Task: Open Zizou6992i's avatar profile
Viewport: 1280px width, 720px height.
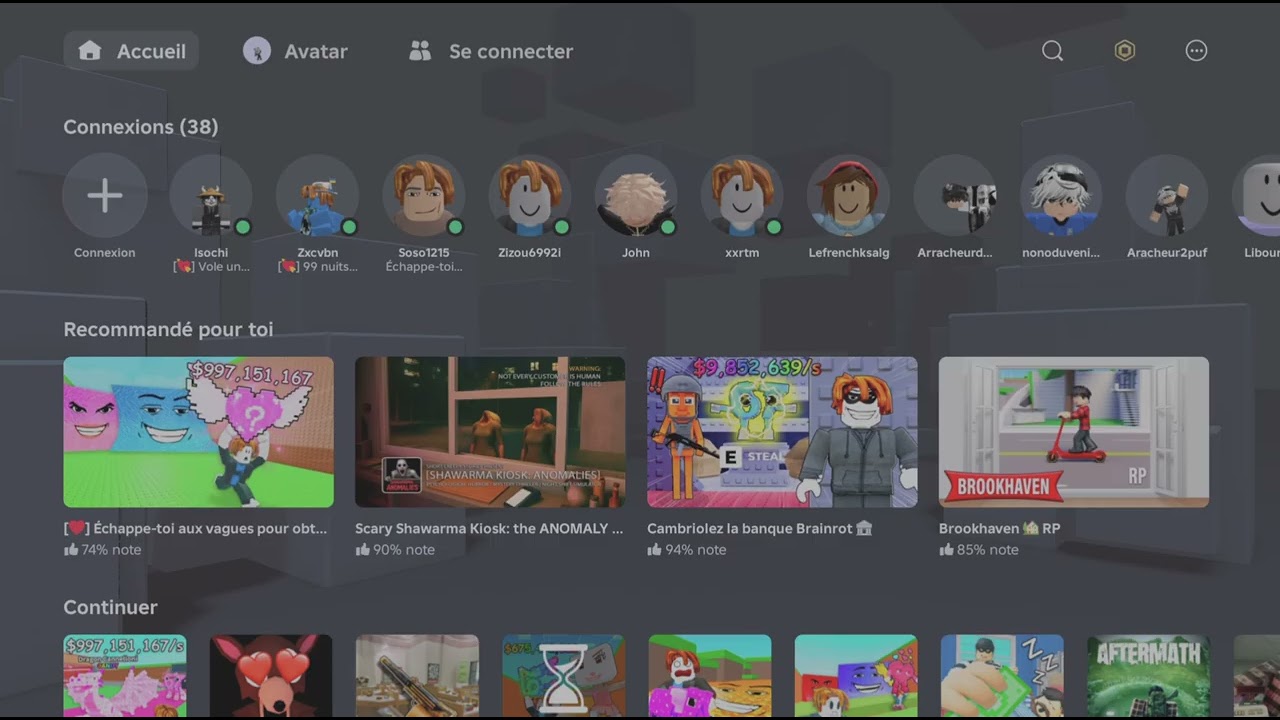Action: click(529, 196)
